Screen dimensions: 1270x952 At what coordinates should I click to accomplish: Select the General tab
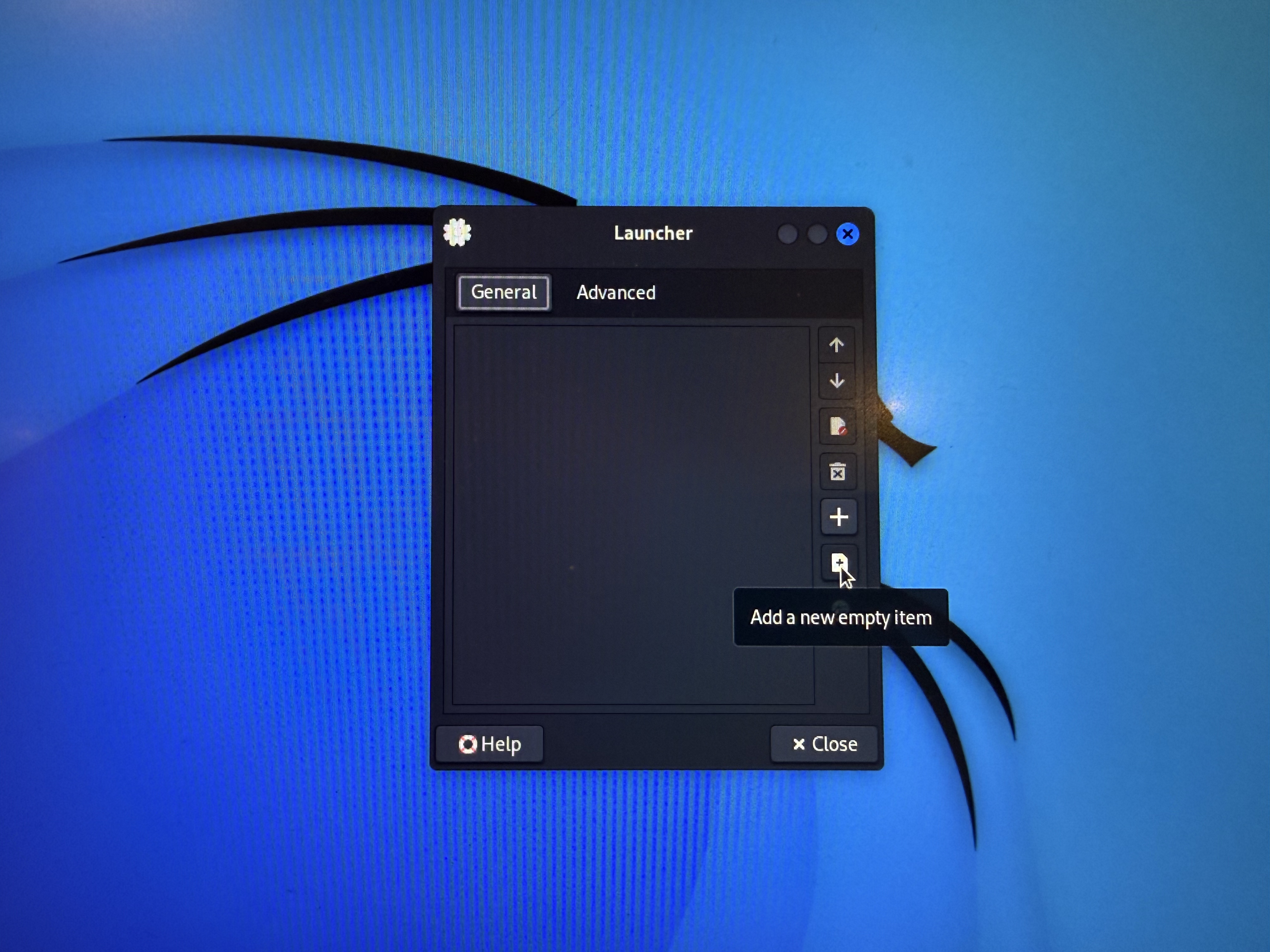pos(504,292)
